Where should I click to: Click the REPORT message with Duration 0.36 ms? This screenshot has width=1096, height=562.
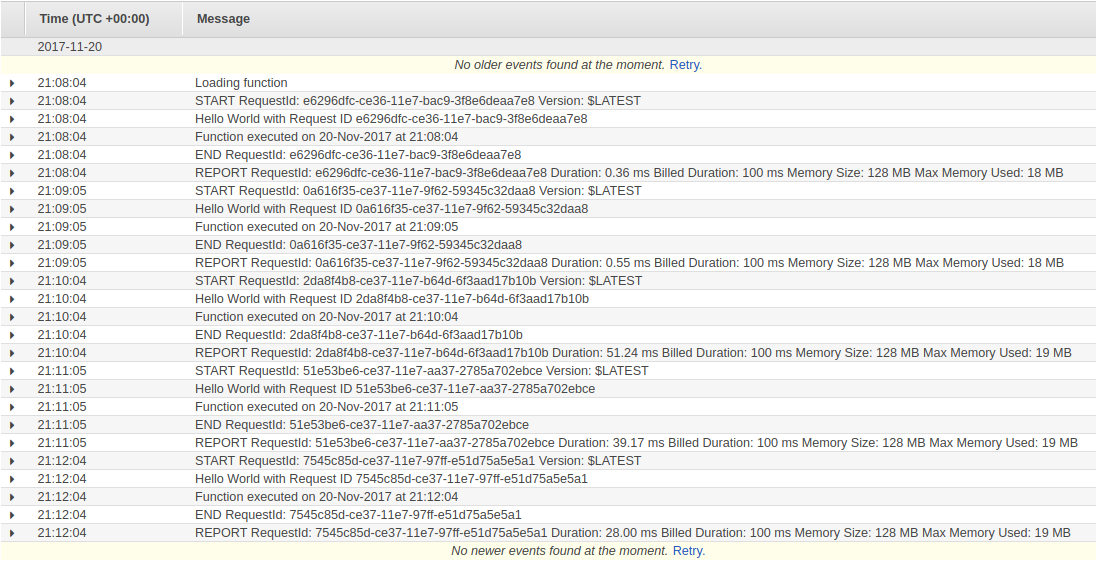click(629, 173)
